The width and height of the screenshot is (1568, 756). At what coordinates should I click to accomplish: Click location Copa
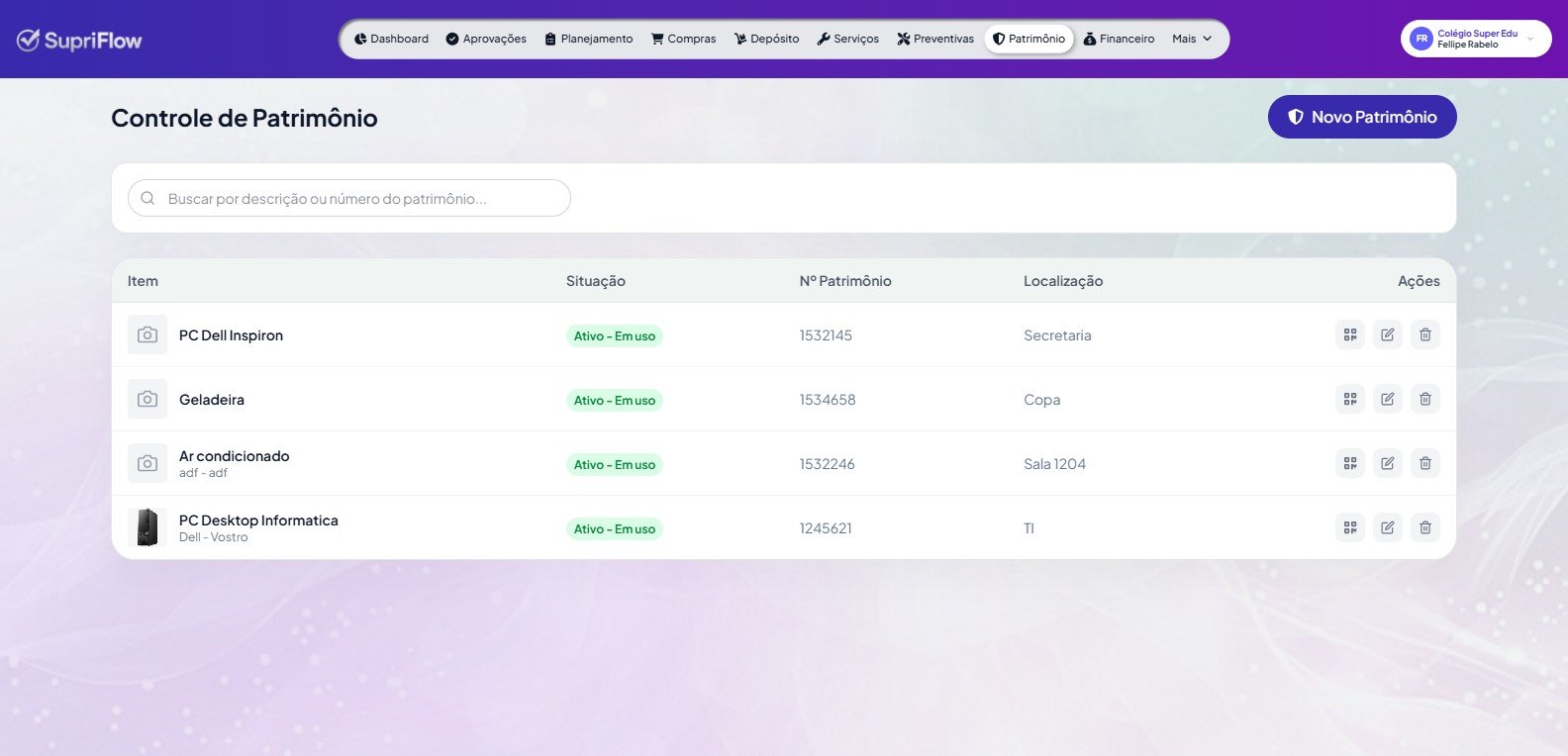pos(1041,400)
